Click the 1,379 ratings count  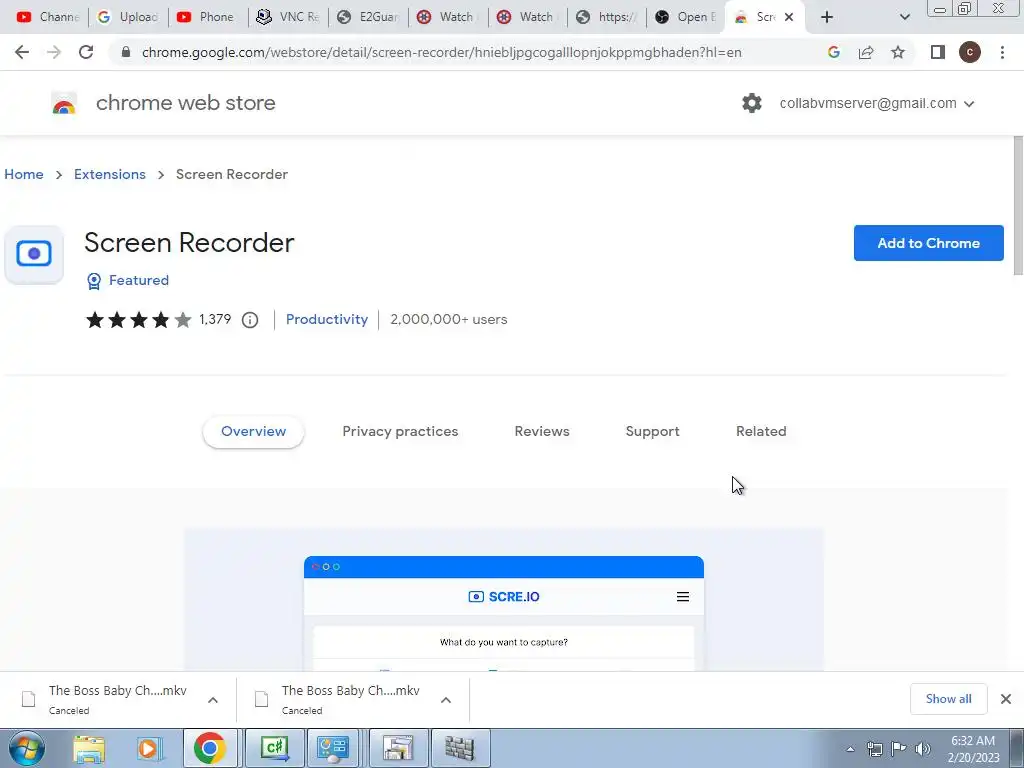pos(215,320)
